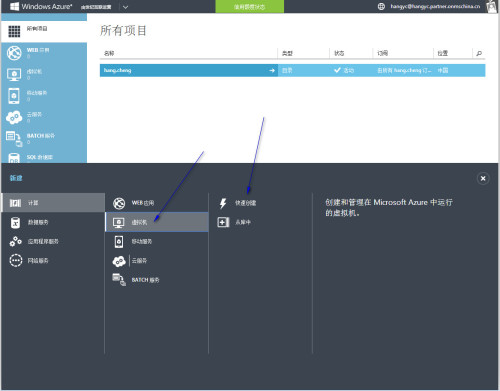Open Batch Services in blue sidebar
Image resolution: width=500 pixels, height=391 pixels.
(x=44, y=139)
